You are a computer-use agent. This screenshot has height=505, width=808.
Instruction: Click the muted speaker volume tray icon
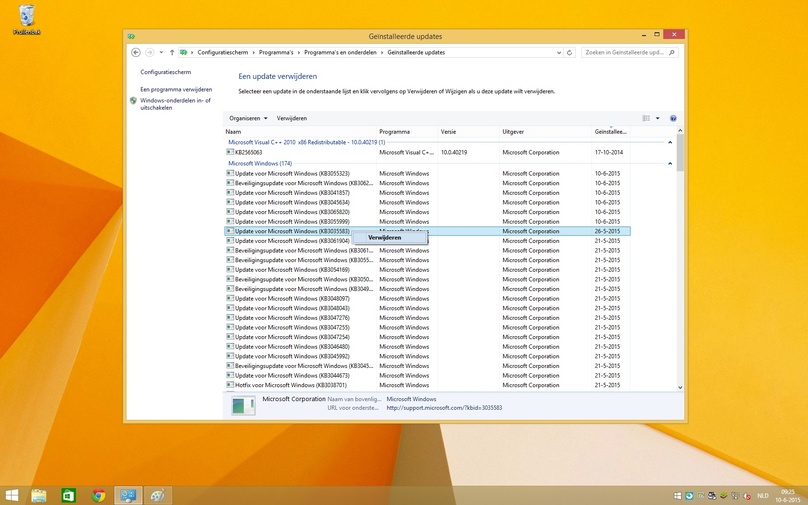coord(747,496)
